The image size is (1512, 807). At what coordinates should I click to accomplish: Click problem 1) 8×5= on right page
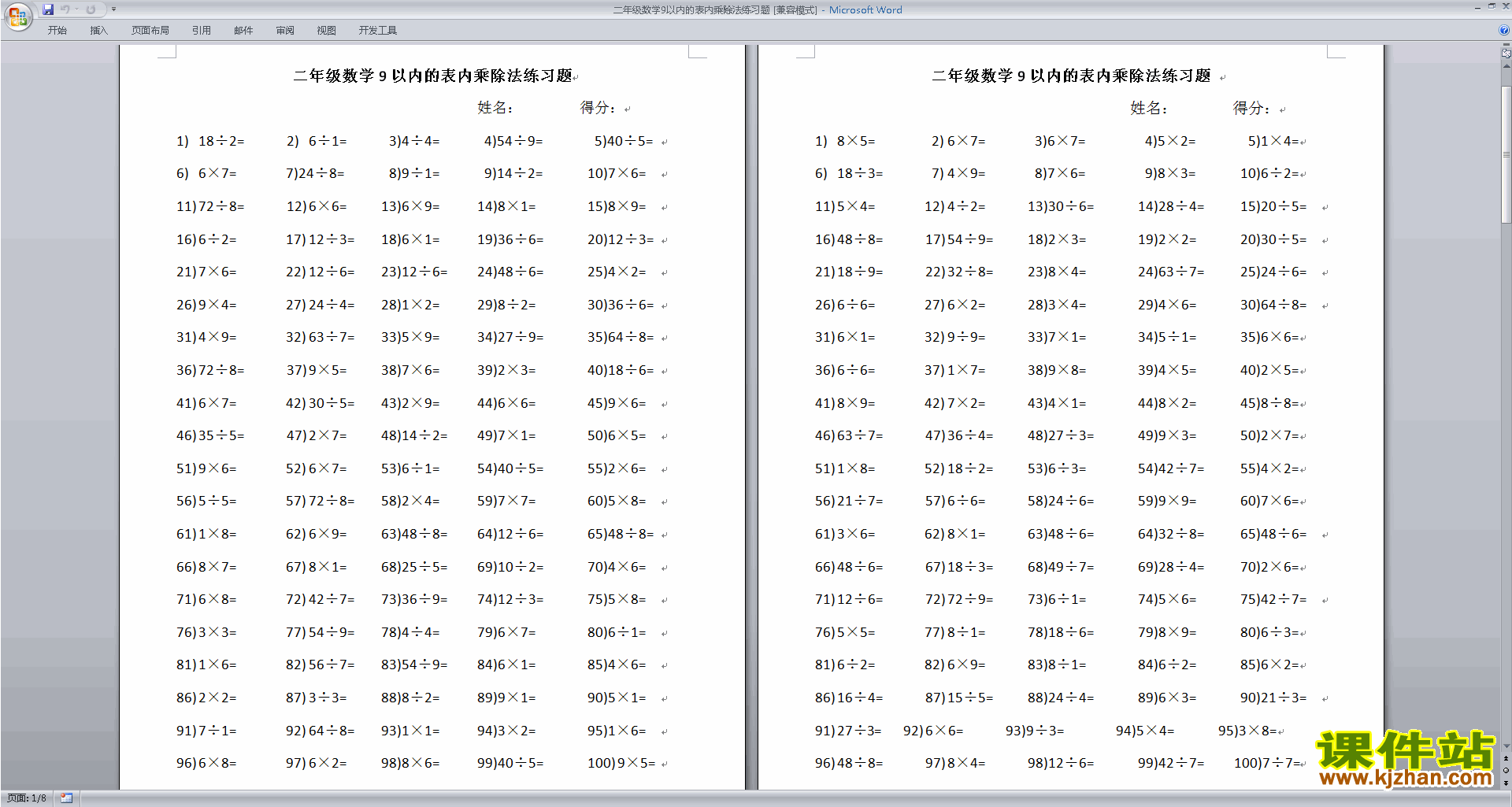coord(845,141)
